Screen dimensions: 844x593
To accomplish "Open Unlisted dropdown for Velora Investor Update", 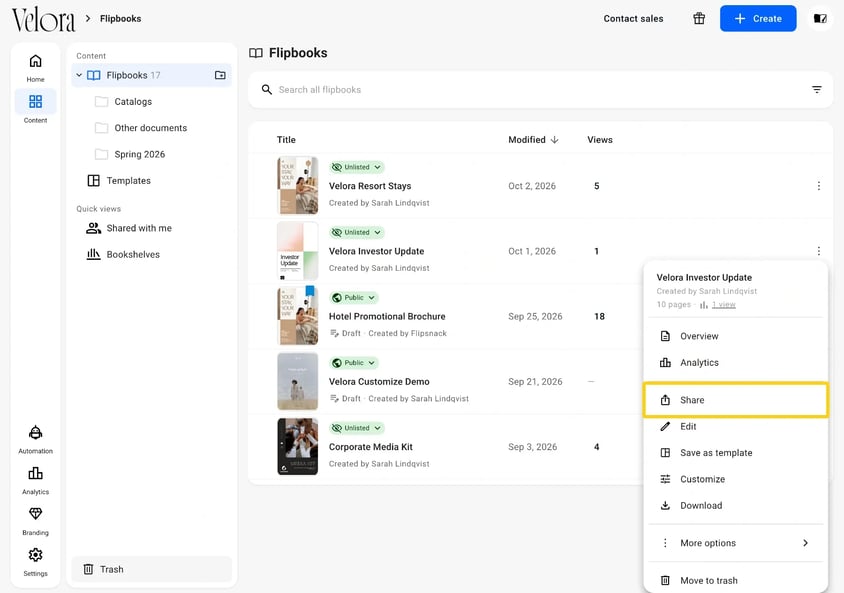I will pyautogui.click(x=356, y=232).
